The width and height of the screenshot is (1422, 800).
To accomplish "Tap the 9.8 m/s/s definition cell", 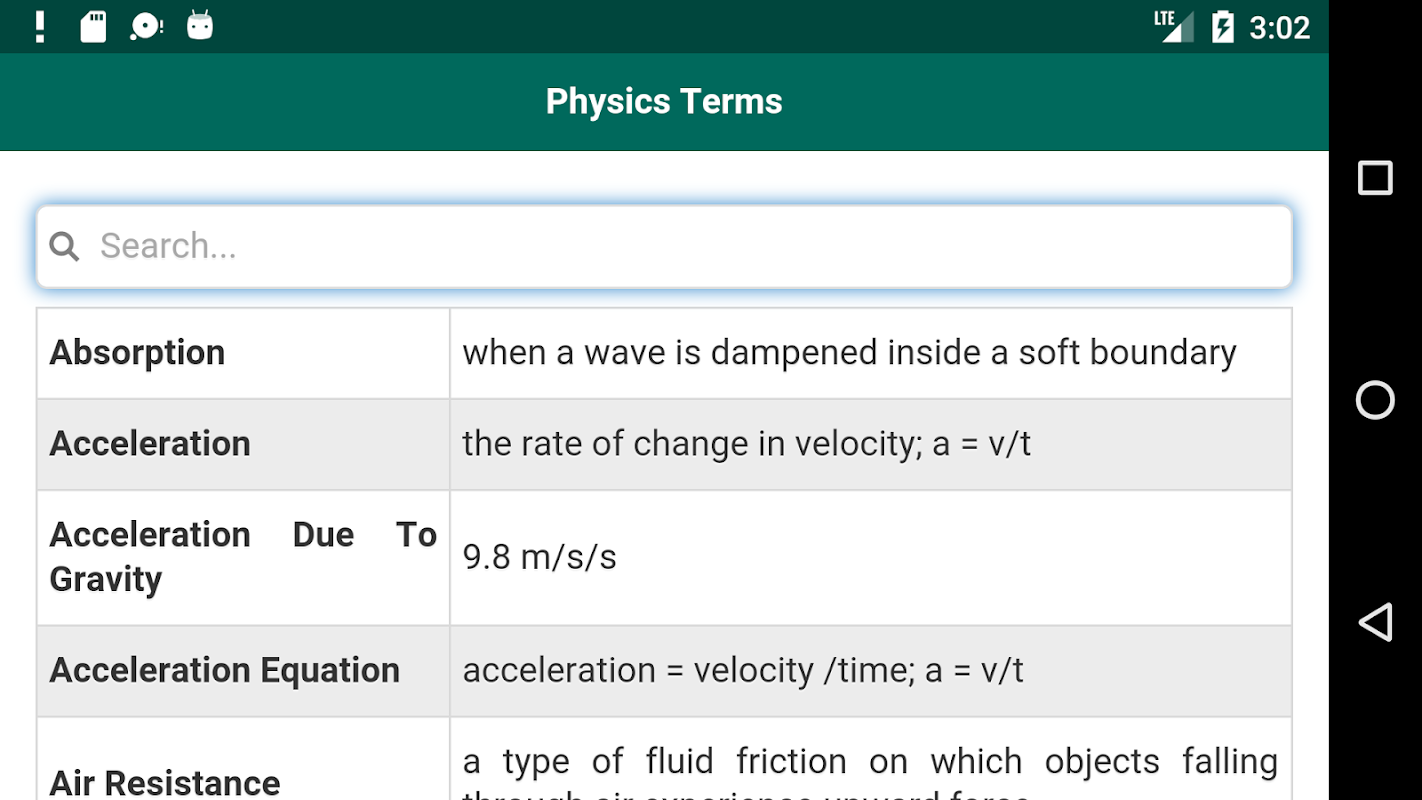I will click(x=540, y=557).
